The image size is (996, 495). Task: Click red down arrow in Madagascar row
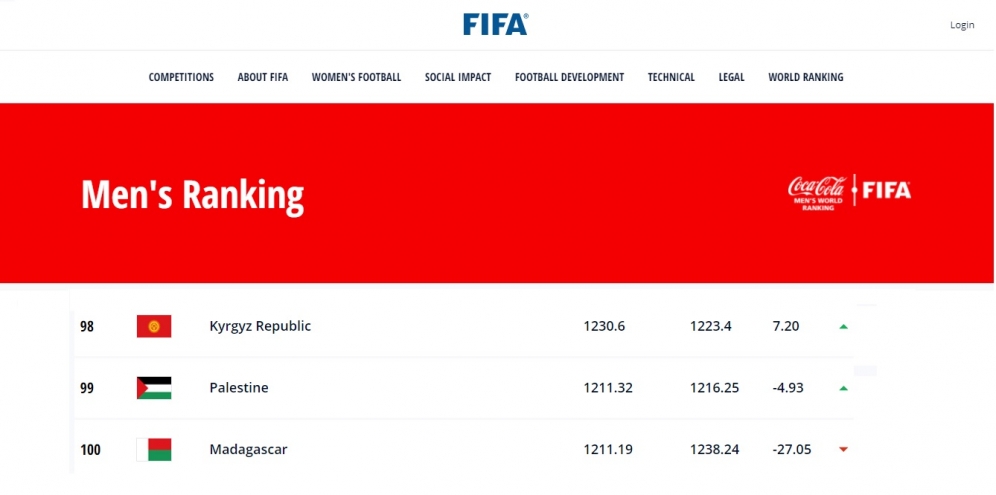(843, 450)
